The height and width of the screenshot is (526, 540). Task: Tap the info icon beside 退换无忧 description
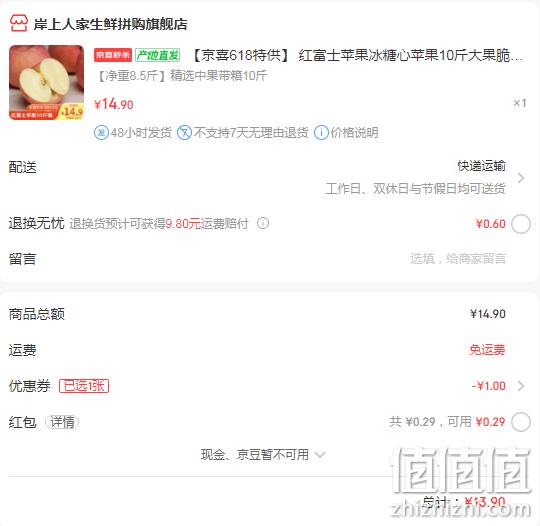click(263, 223)
